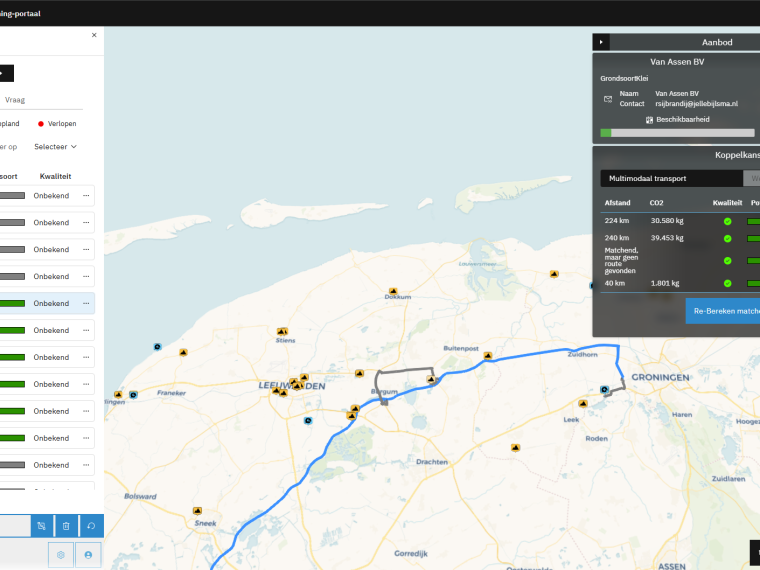Click the 1.801 kg CO2 value
The height and width of the screenshot is (570, 760).
665,283
